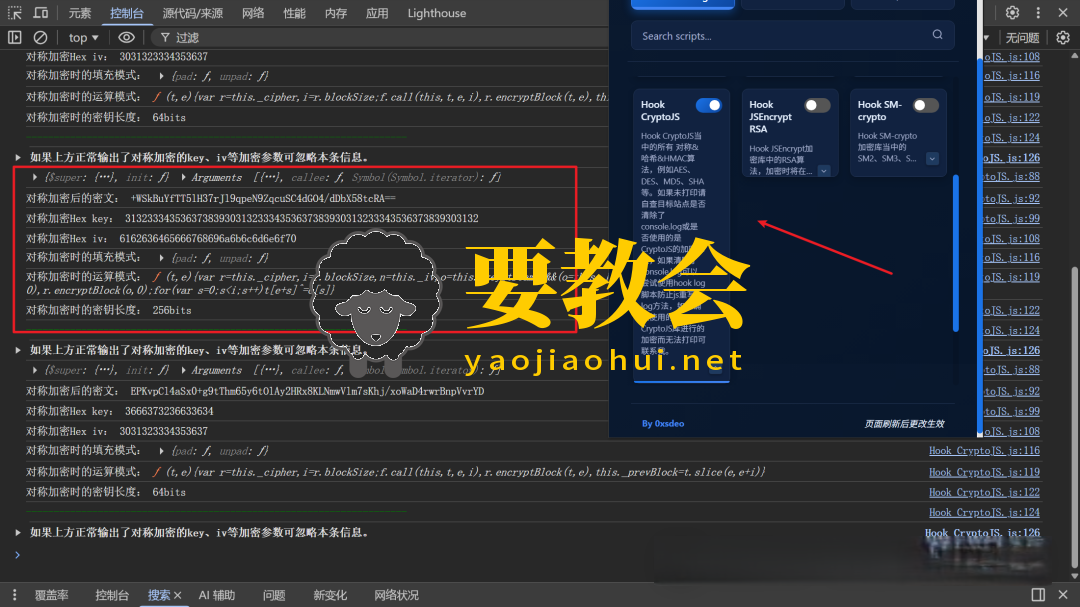Toggle drawer dock layout icon at bottom right

(1038, 595)
